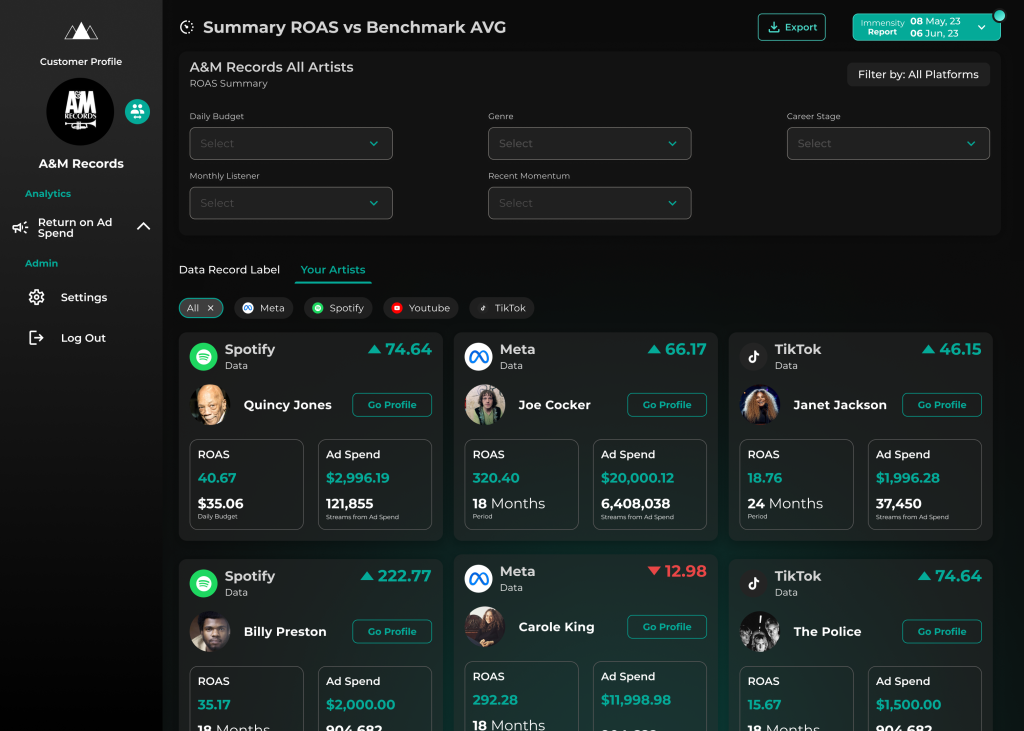The height and width of the screenshot is (731, 1024).
Task: Click ROAS value 40.67
Action: click(217, 478)
